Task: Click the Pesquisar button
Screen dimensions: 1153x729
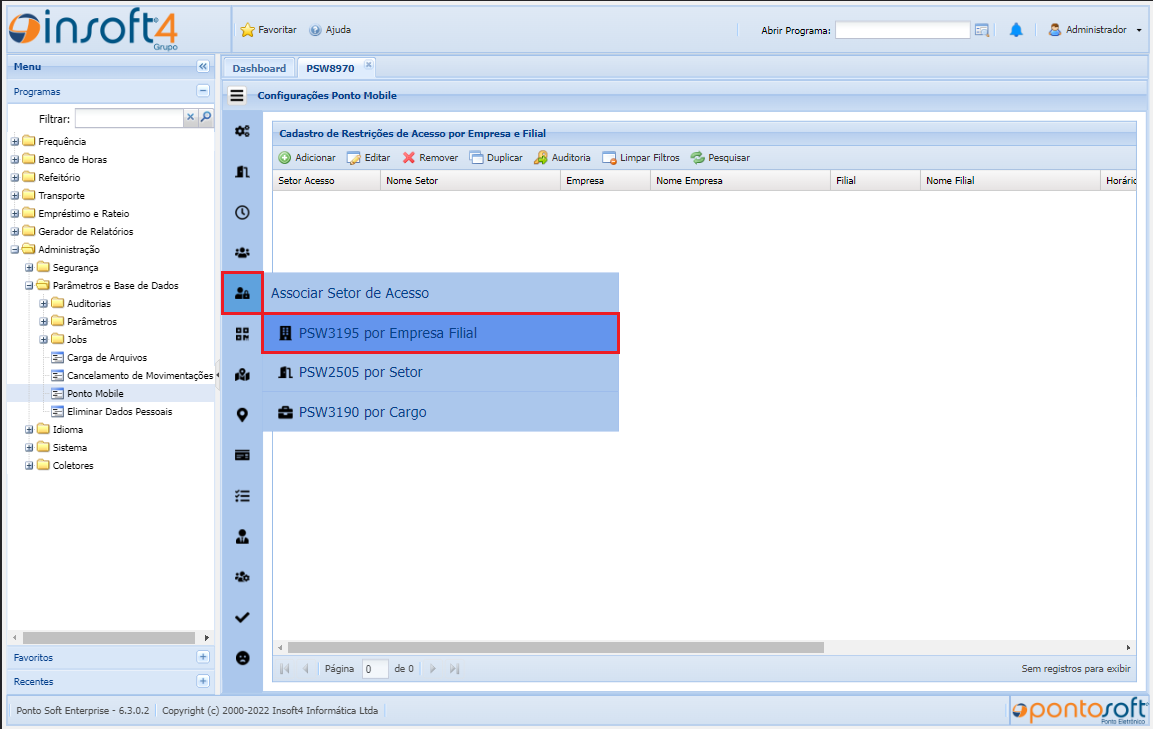Action: pyautogui.click(x=720, y=158)
